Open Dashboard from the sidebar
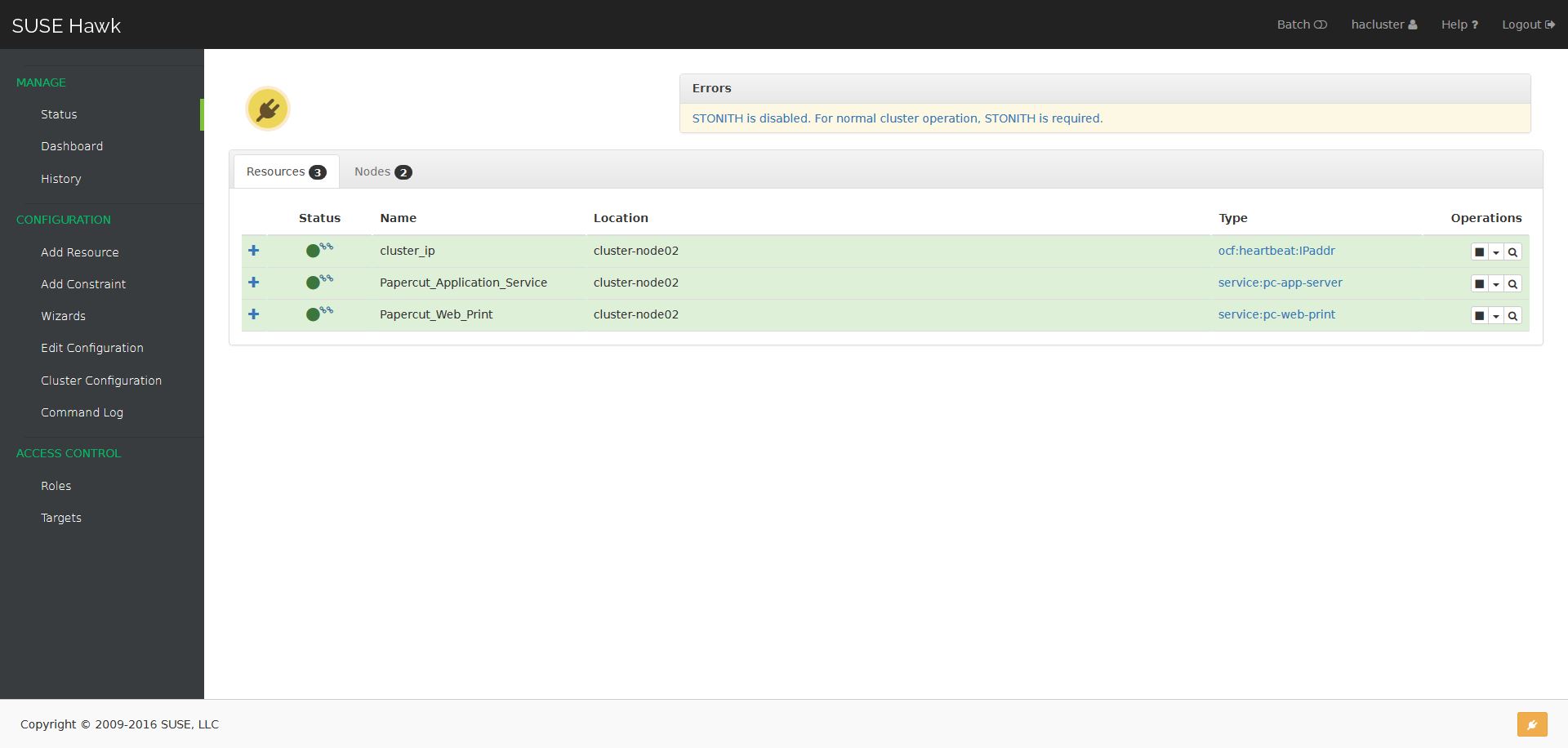Image resolution: width=1568 pixels, height=748 pixels. click(72, 146)
